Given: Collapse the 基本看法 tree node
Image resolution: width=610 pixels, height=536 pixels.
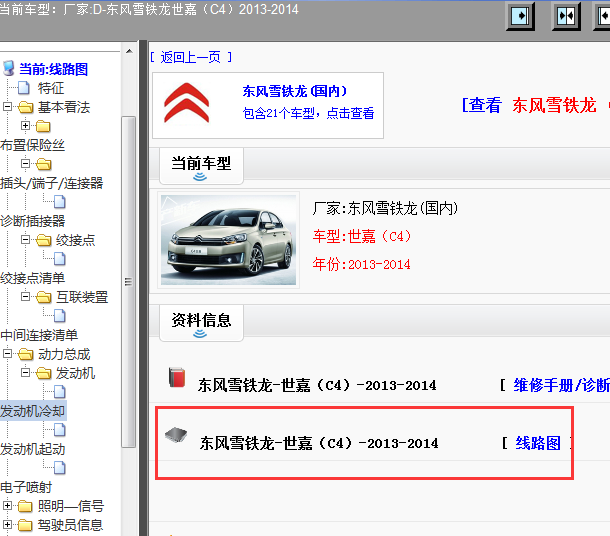Looking at the screenshot, I should point(7,106).
